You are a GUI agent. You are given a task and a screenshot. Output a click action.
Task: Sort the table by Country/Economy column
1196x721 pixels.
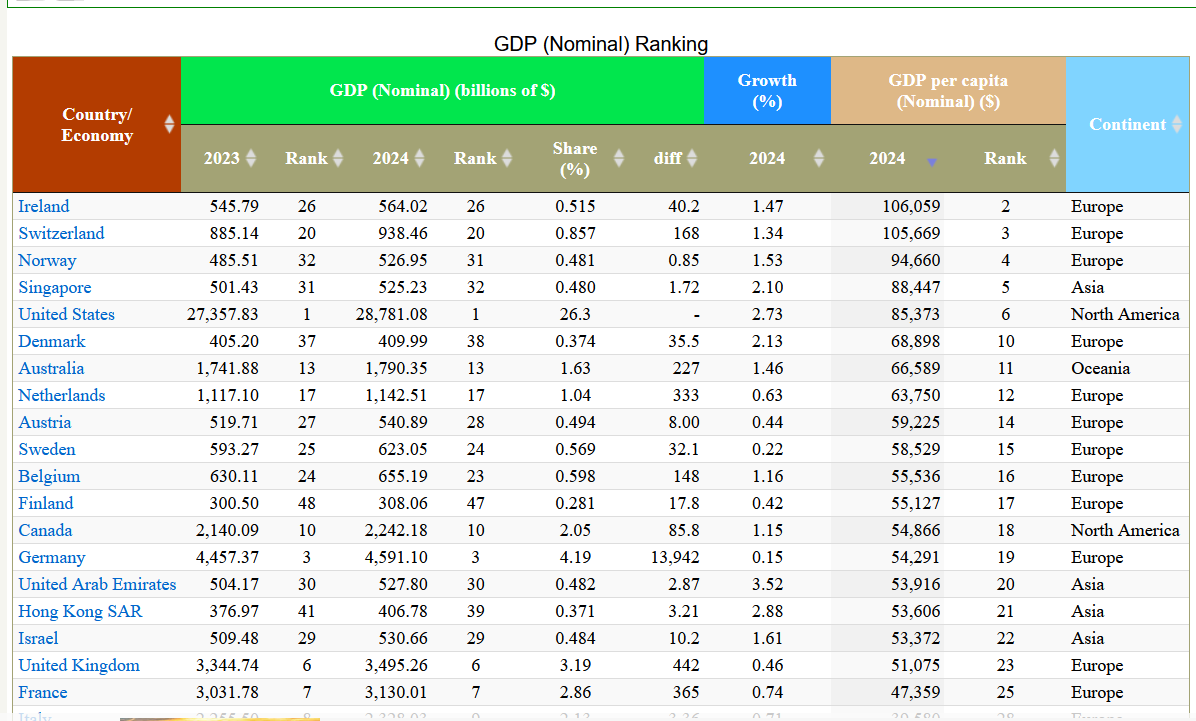tap(170, 125)
